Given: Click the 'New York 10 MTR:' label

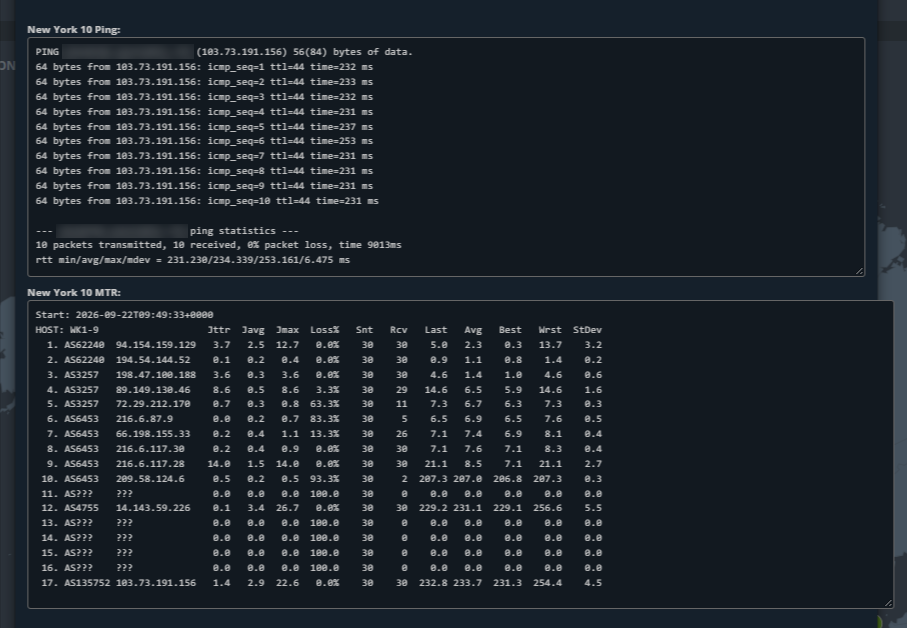Looking at the screenshot, I should 74,293.
